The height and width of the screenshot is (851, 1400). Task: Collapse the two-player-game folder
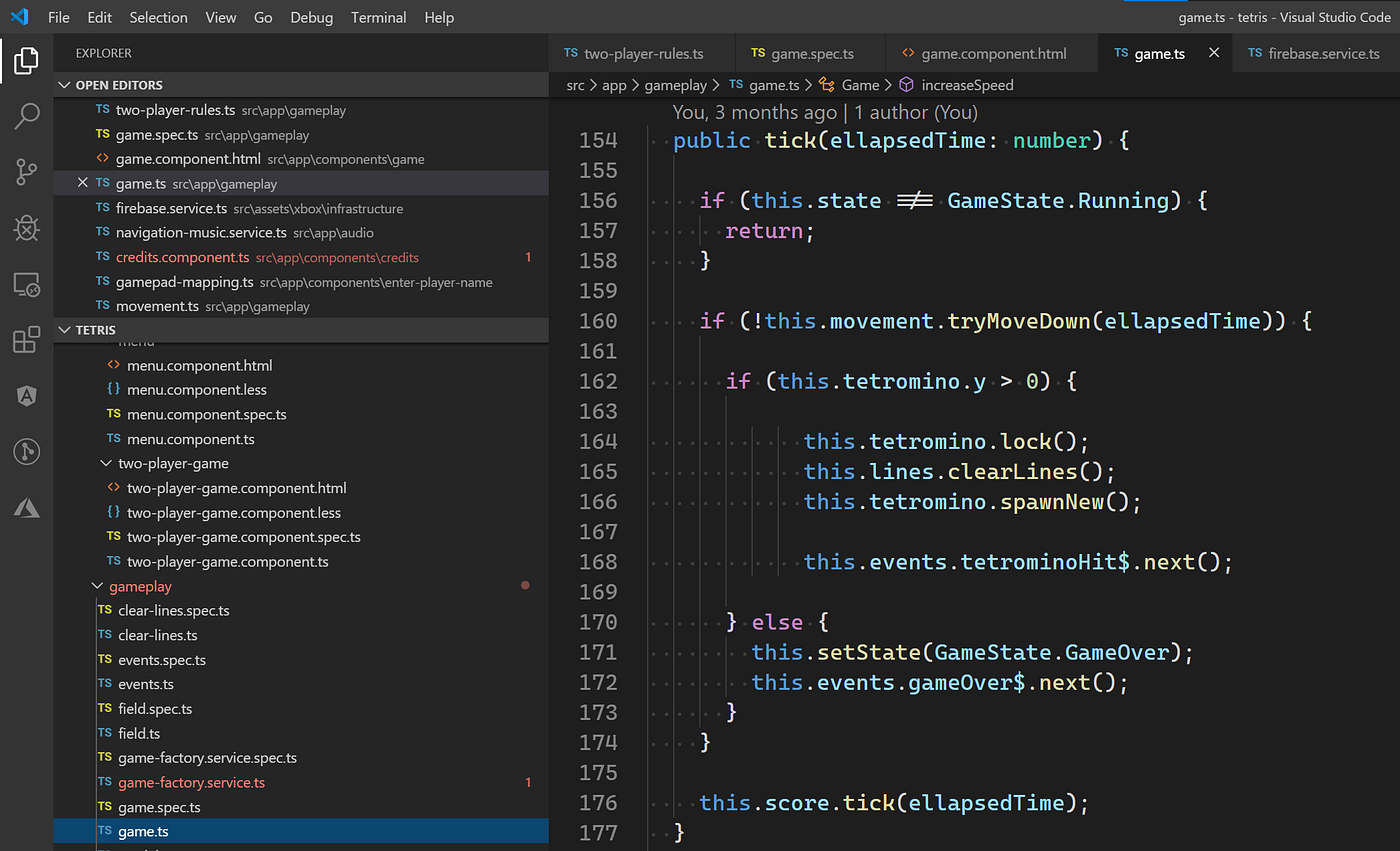[x=106, y=462]
